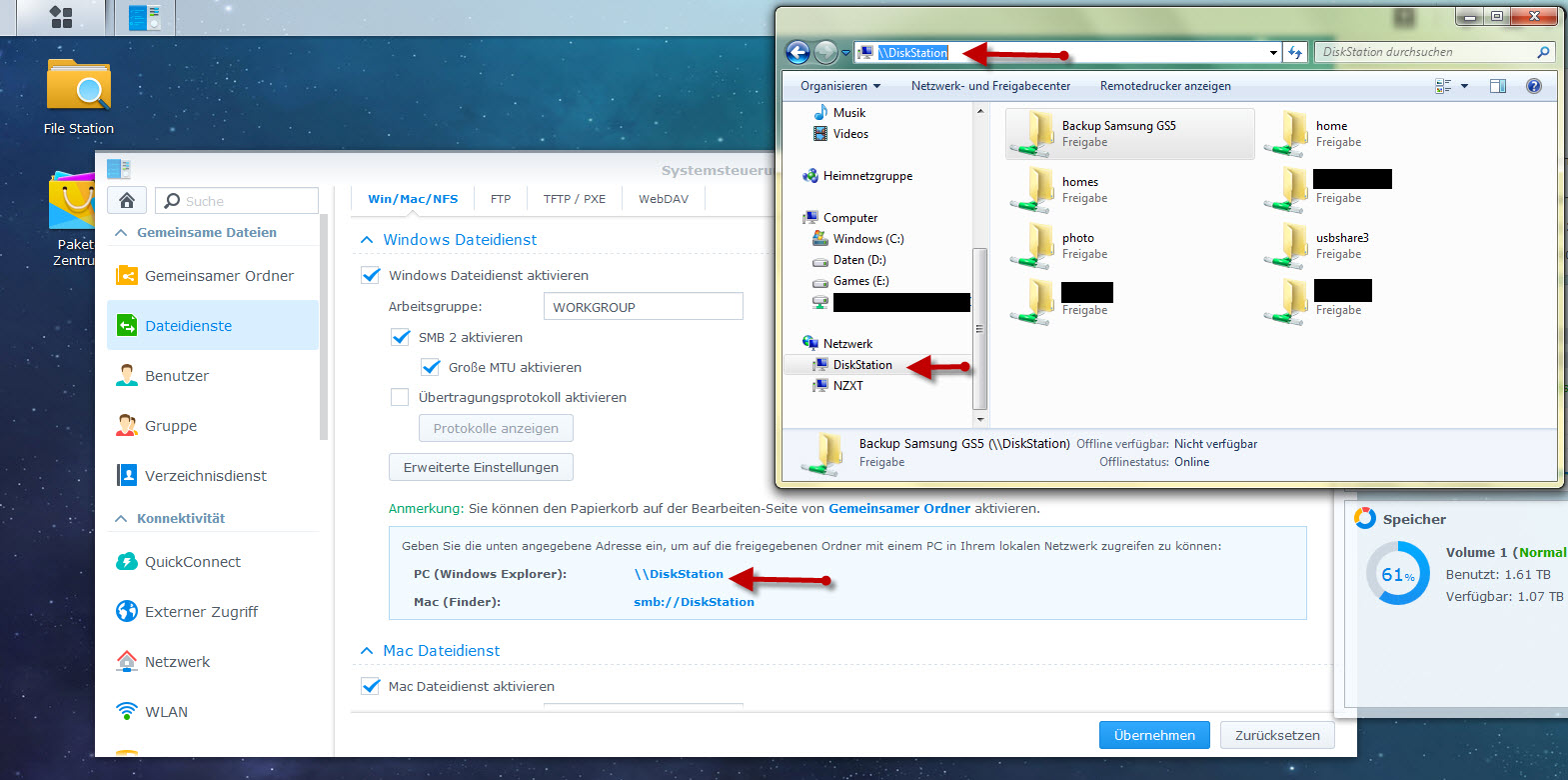This screenshot has width=1568, height=780.
Task: Open the Paket-Zentrum desktop icon
Action: [x=73, y=220]
